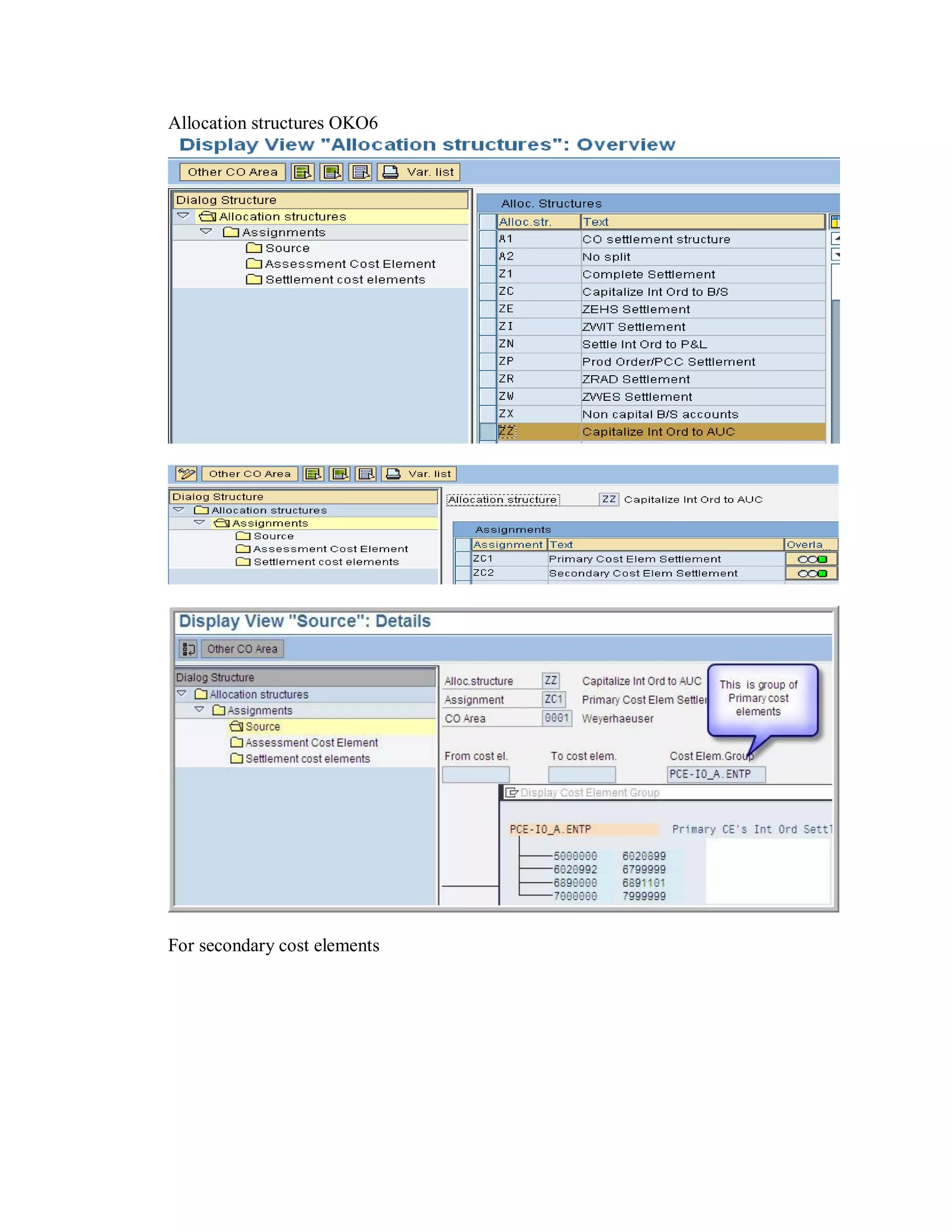Open Source folder in second screen tree
The image size is (952, 1232).
click(264, 537)
